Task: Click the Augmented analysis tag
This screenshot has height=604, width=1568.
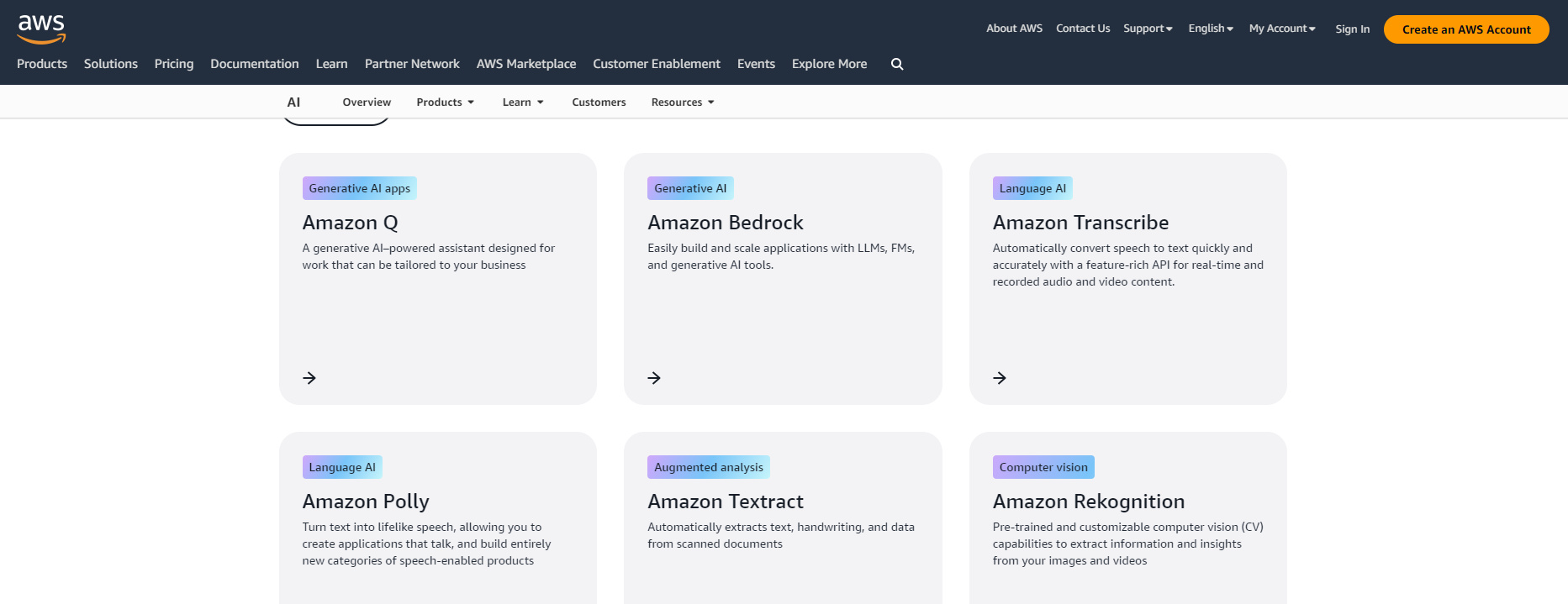Action: point(709,467)
